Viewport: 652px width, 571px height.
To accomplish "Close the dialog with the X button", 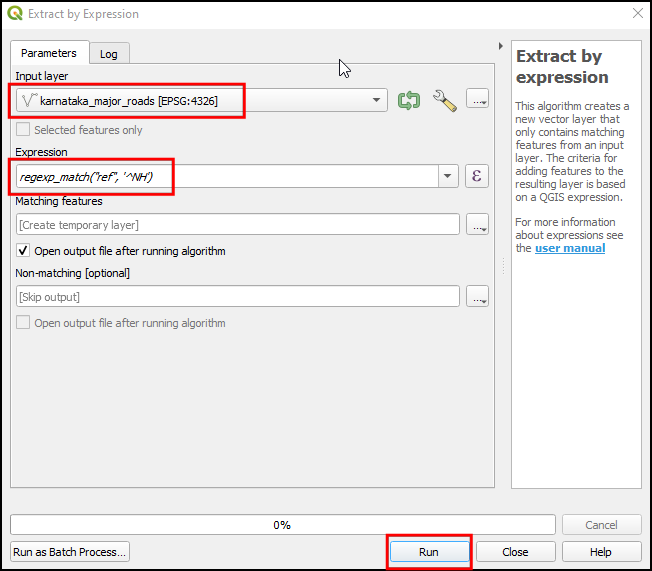I will (638, 13).
